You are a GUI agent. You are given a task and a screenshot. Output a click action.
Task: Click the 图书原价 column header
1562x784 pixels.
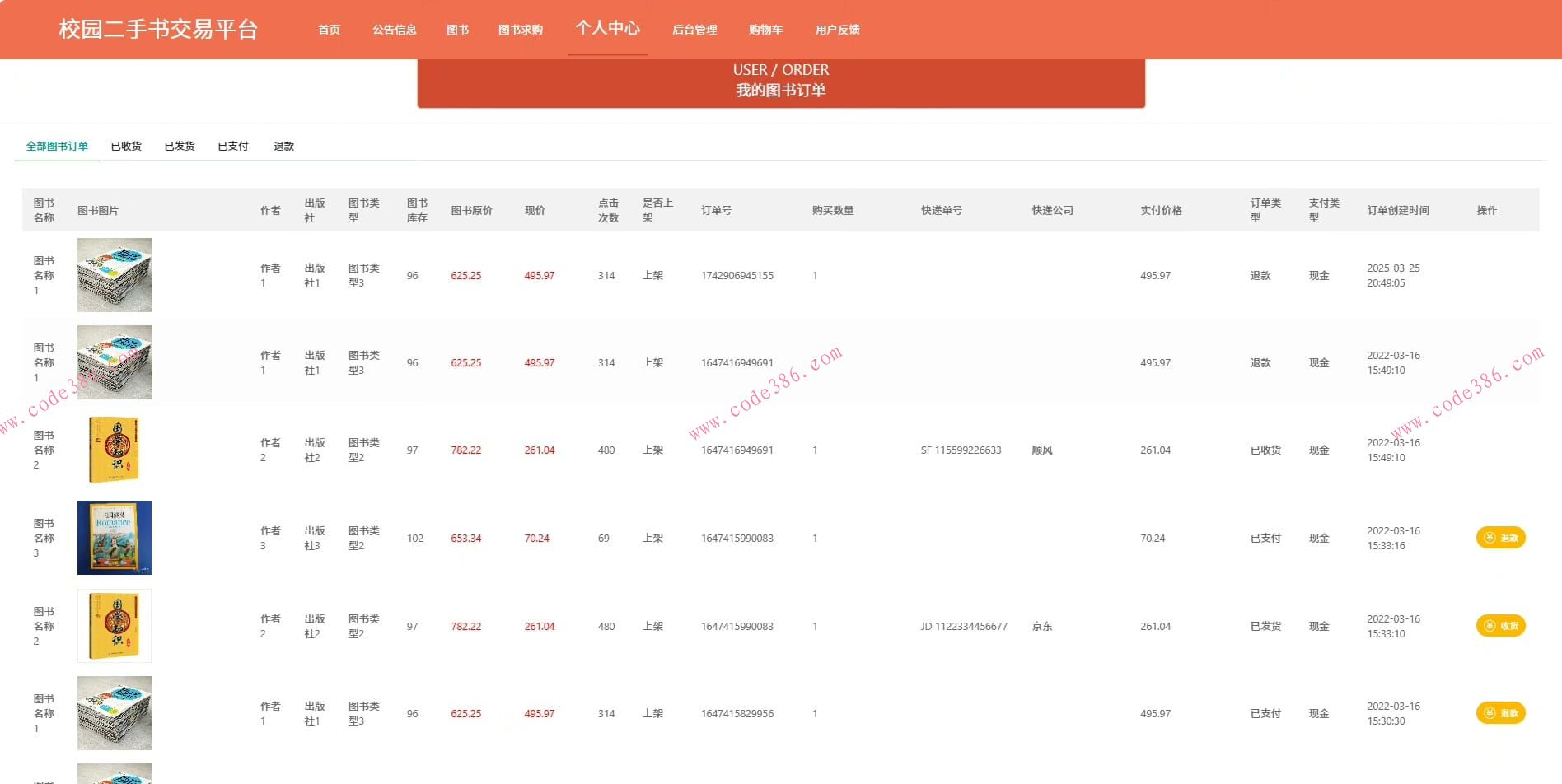point(472,211)
